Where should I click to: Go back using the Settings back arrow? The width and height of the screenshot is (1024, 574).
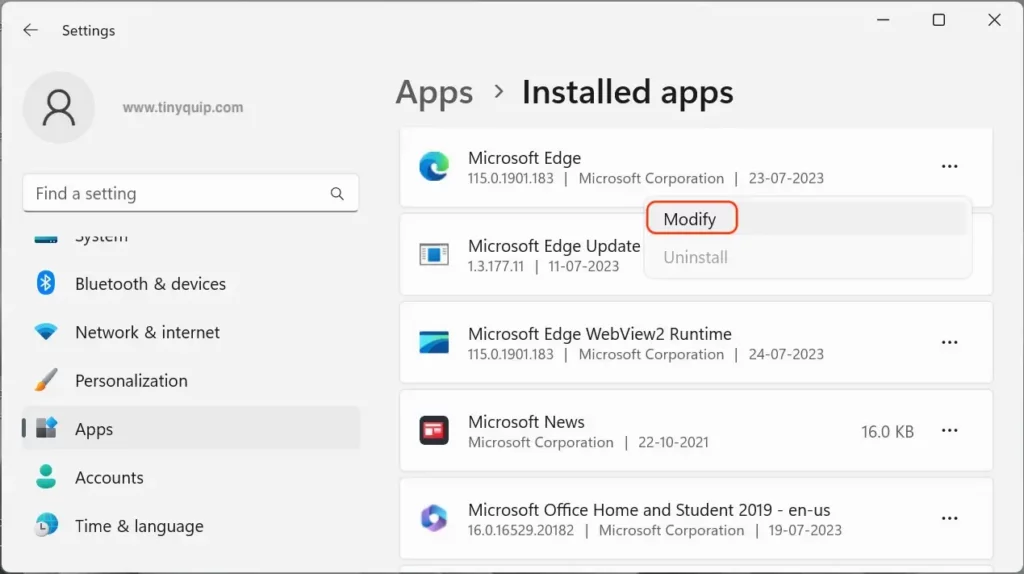pos(30,30)
